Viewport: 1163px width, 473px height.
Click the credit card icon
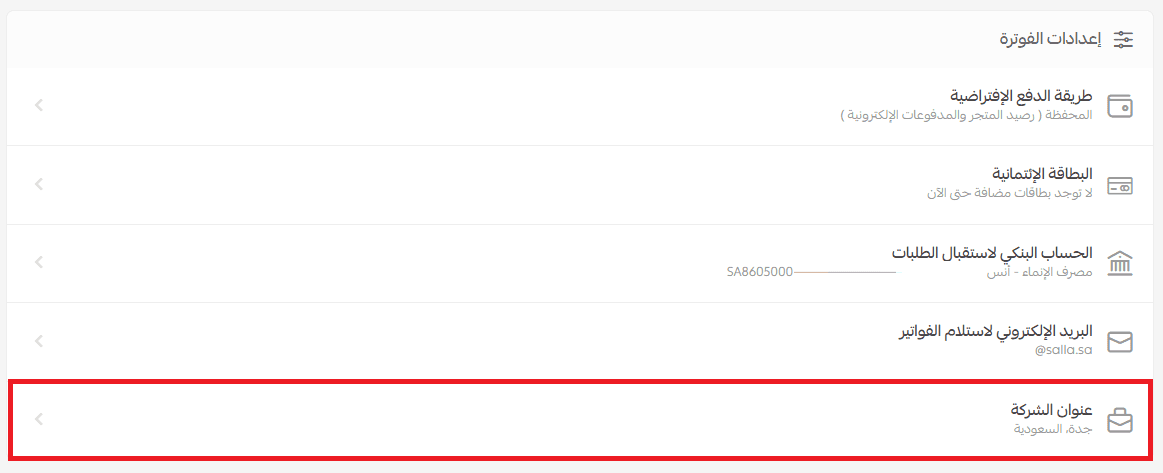coord(1120,185)
